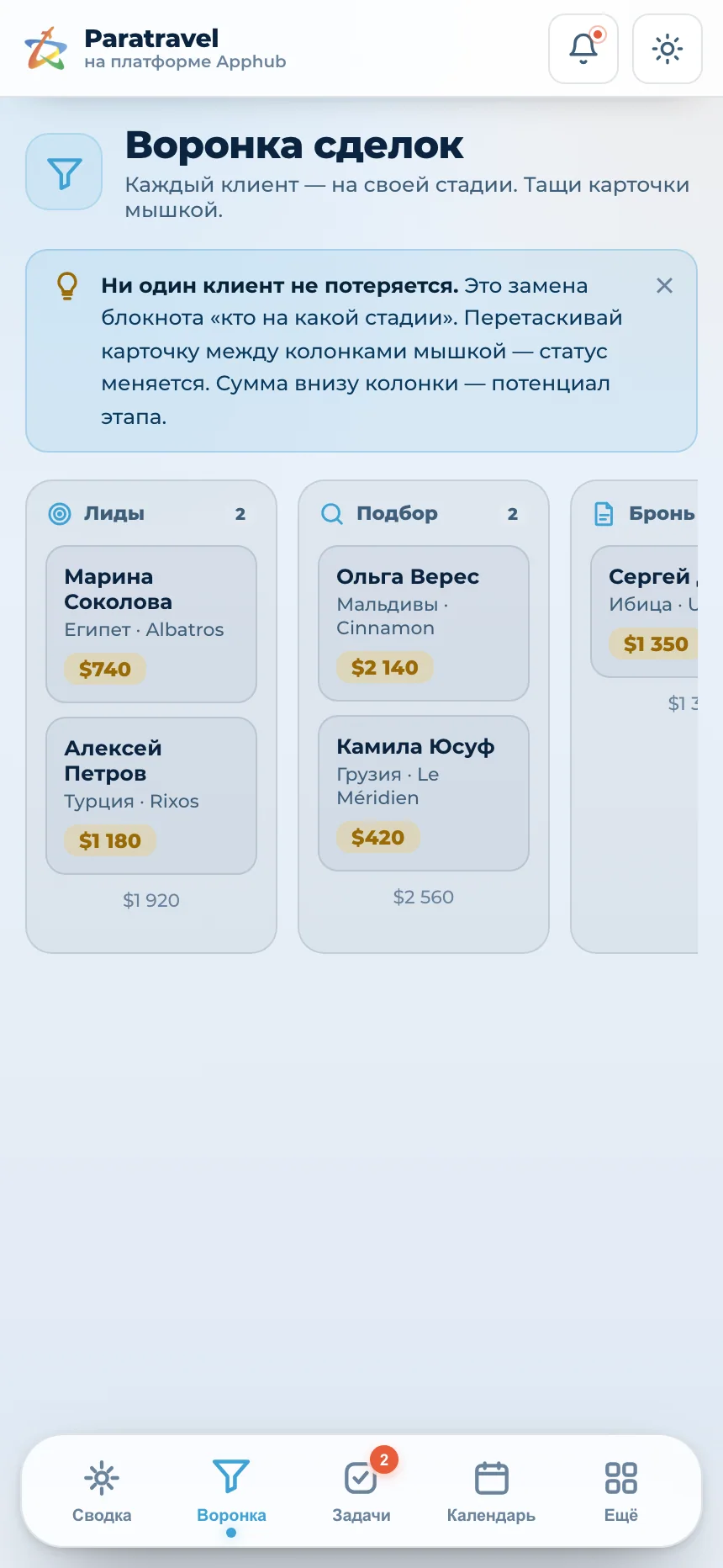Switch to the Сводка tab
723x1568 pixels.
[x=102, y=1492]
